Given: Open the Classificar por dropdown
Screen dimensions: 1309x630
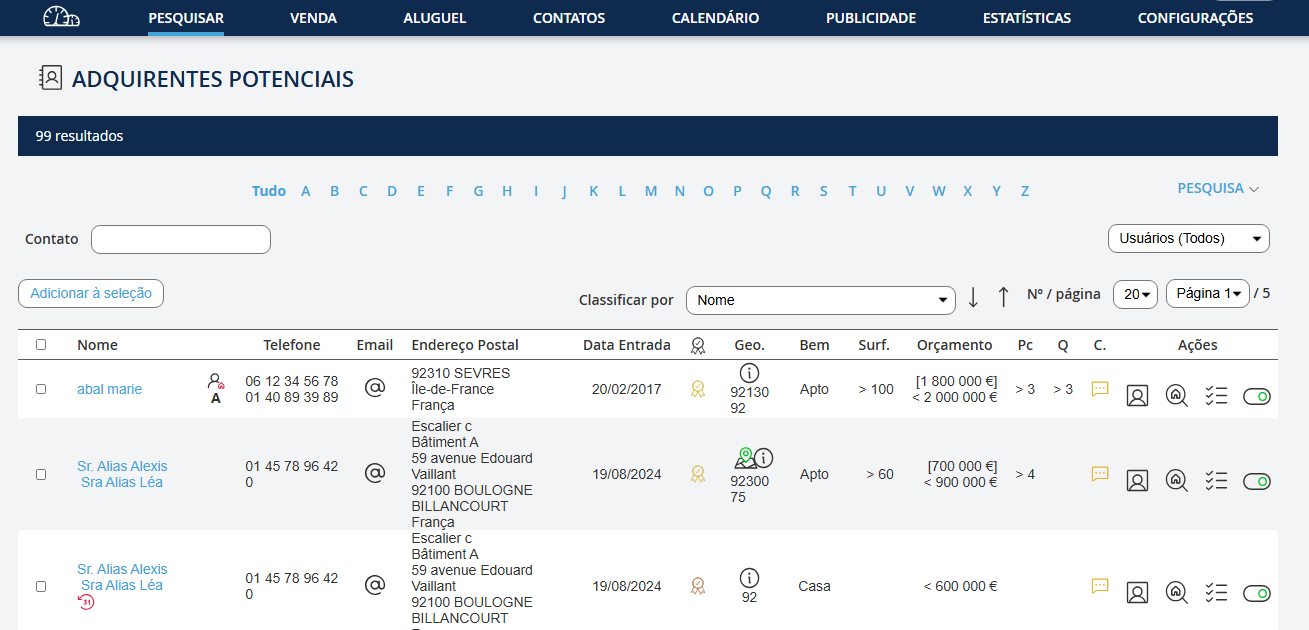Looking at the screenshot, I should (820, 300).
